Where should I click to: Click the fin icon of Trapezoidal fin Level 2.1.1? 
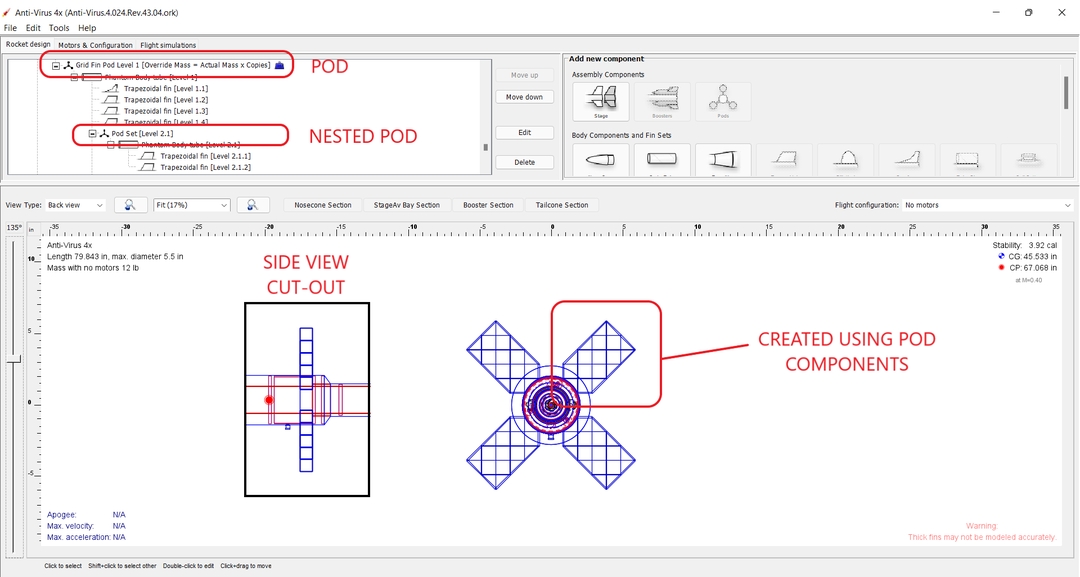[147, 156]
